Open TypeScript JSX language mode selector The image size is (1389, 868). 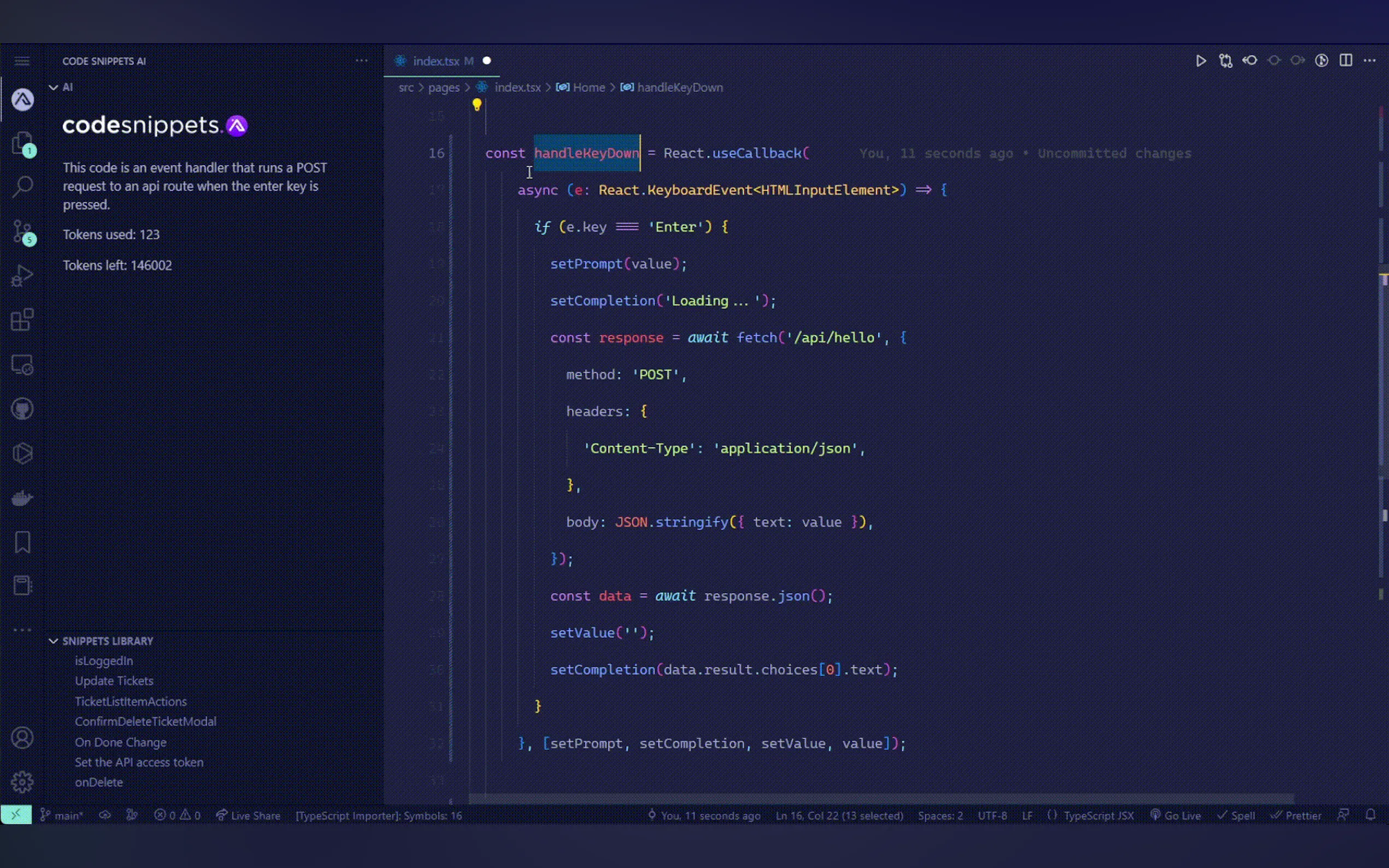(1098, 815)
